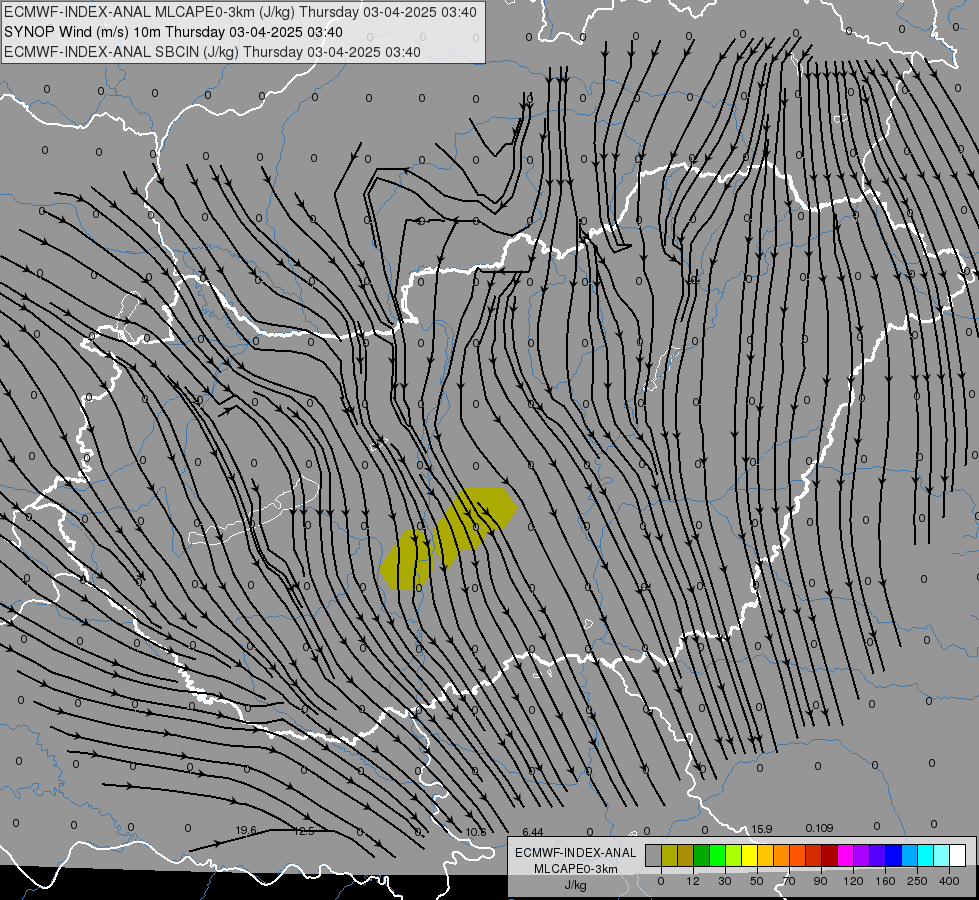Click the dark green legend swatch
Viewport: 979px width, 900px height.
(x=702, y=855)
